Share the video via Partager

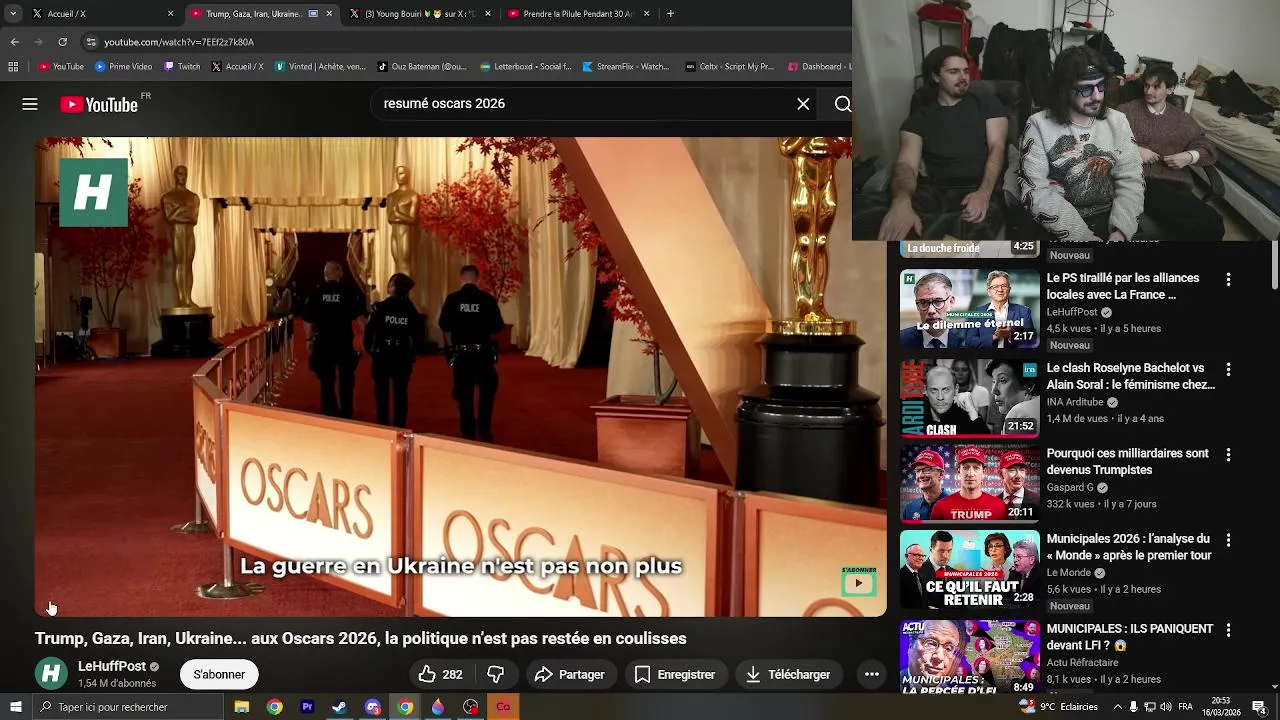click(570, 675)
